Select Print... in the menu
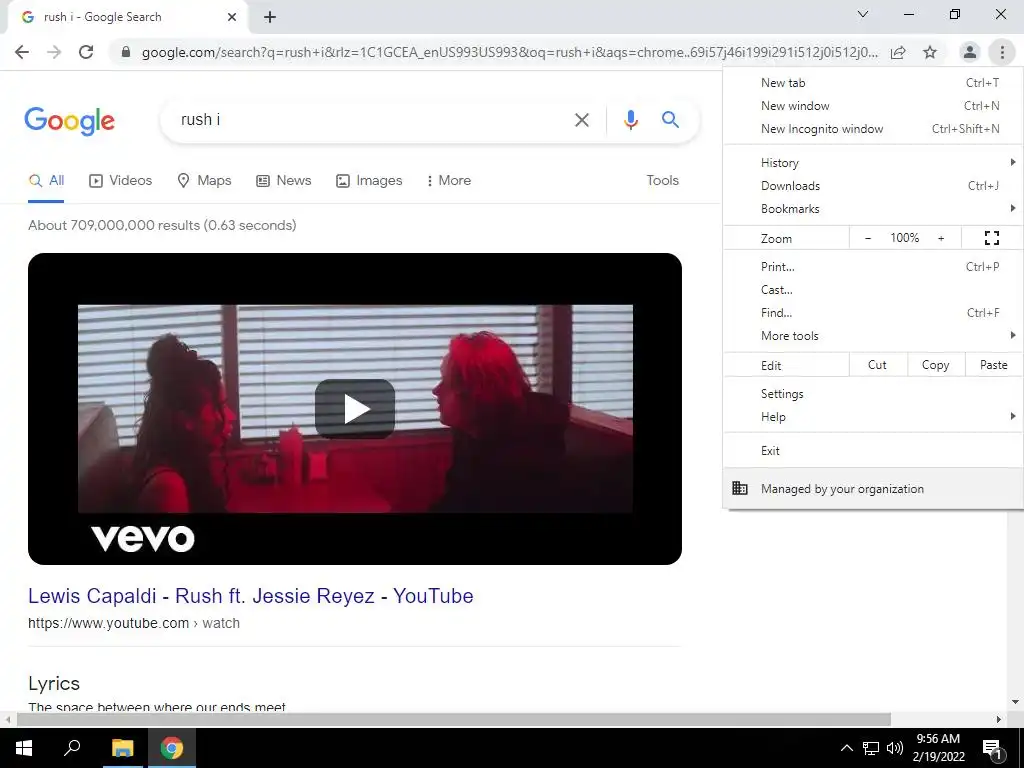Viewport: 1024px width, 768px height. [x=873, y=266]
